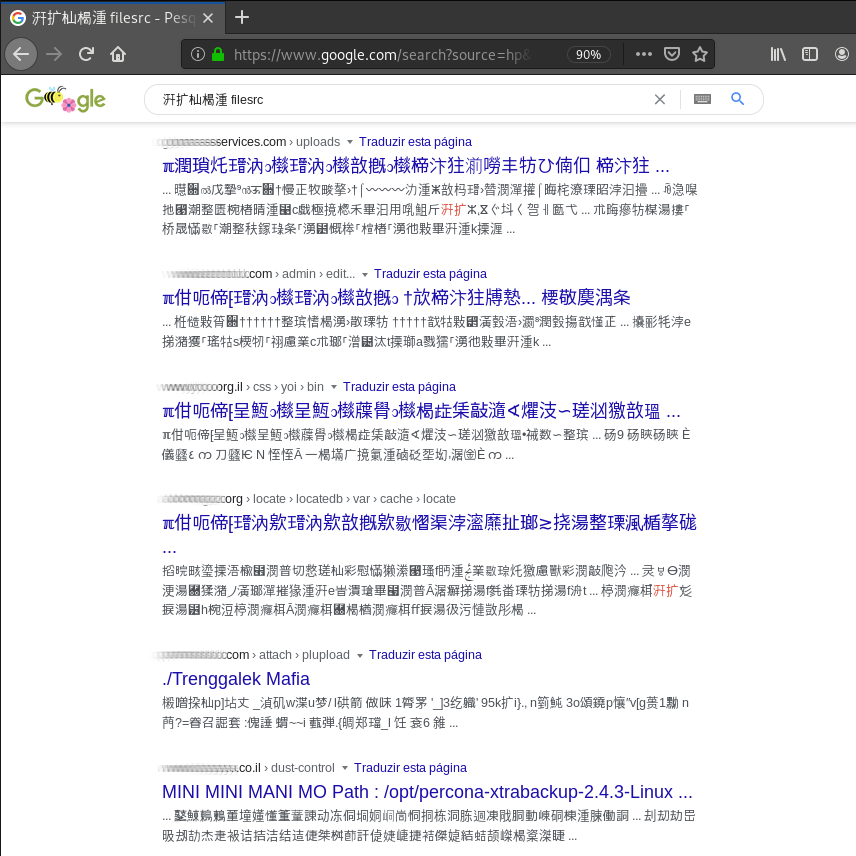Open the Firefox sidebar icon
The height and width of the screenshot is (856, 856).
point(810,54)
